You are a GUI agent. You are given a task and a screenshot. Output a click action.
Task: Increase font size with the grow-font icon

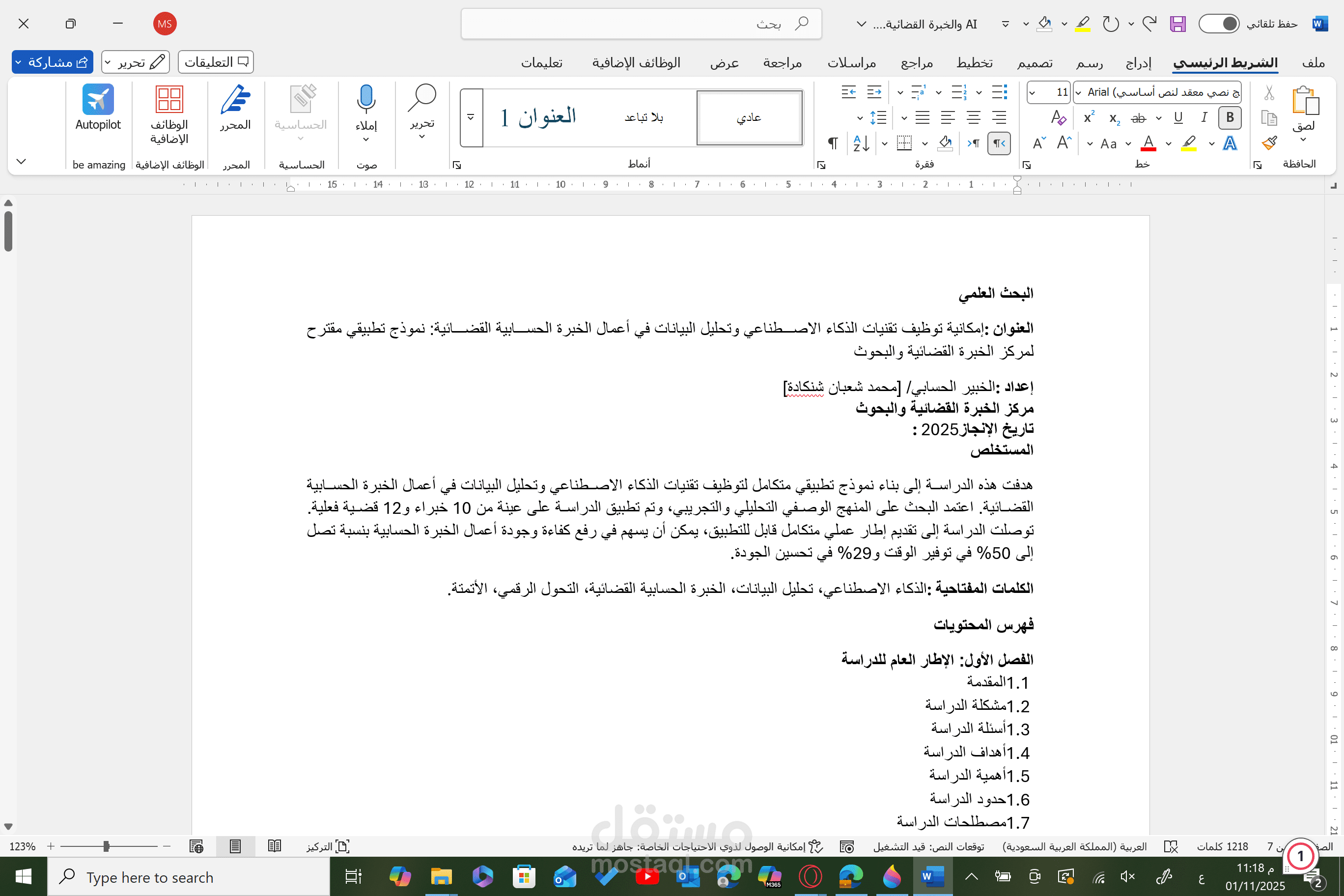point(1064,143)
